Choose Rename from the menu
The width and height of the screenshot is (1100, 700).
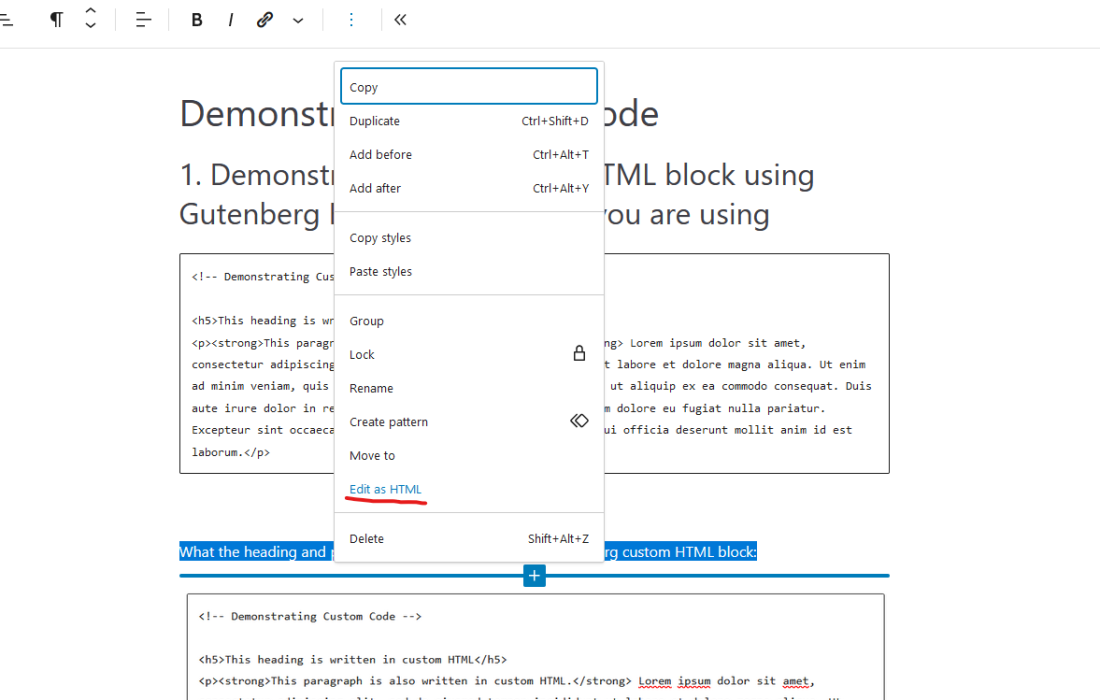point(469,388)
